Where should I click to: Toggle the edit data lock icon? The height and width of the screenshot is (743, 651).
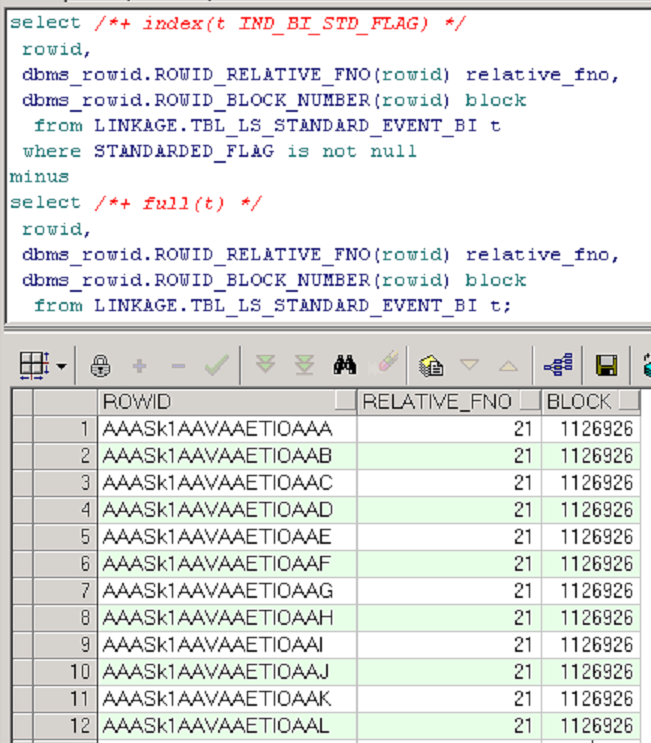click(100, 366)
